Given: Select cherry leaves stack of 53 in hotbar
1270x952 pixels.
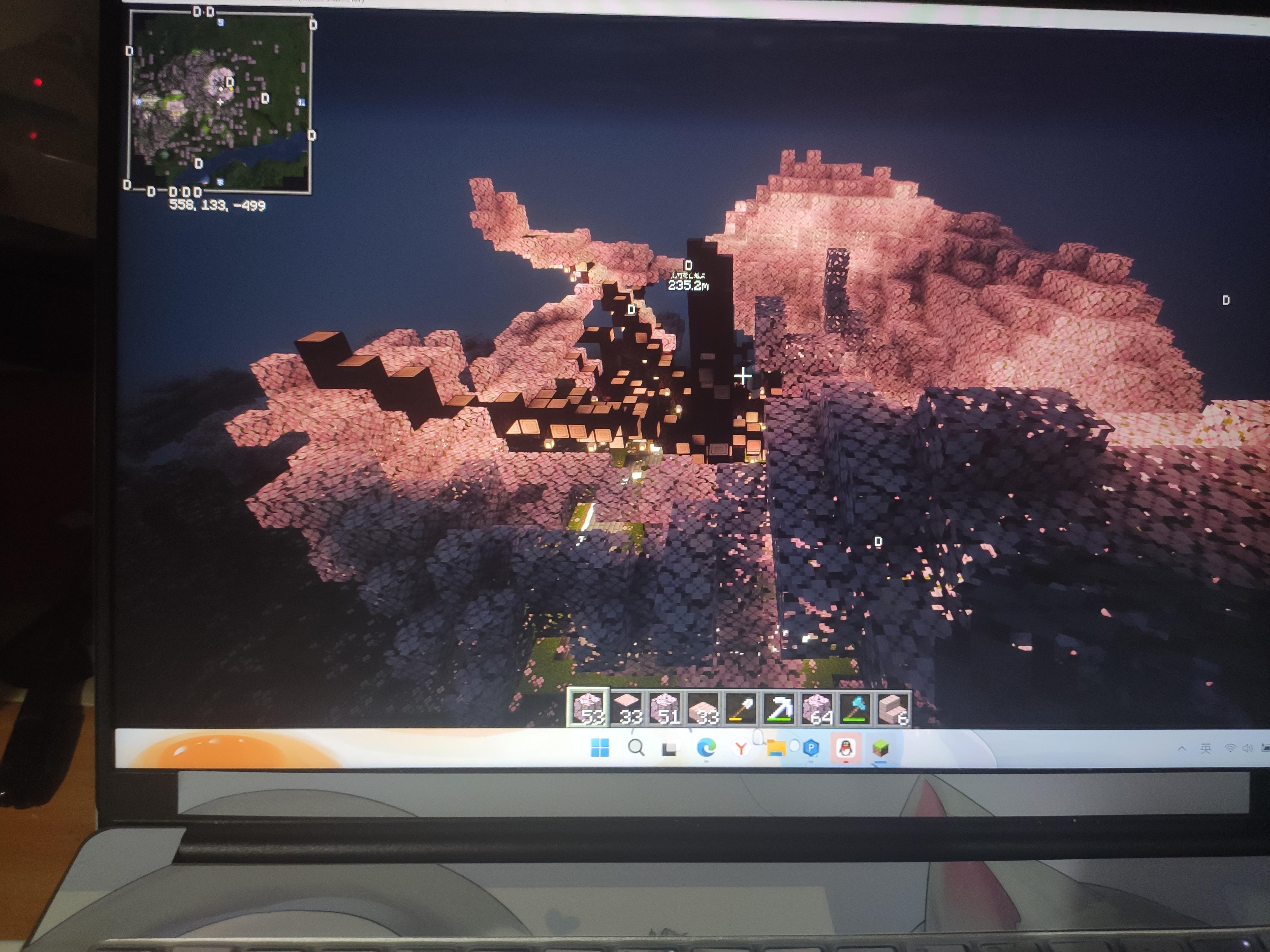Looking at the screenshot, I should coord(589,708).
